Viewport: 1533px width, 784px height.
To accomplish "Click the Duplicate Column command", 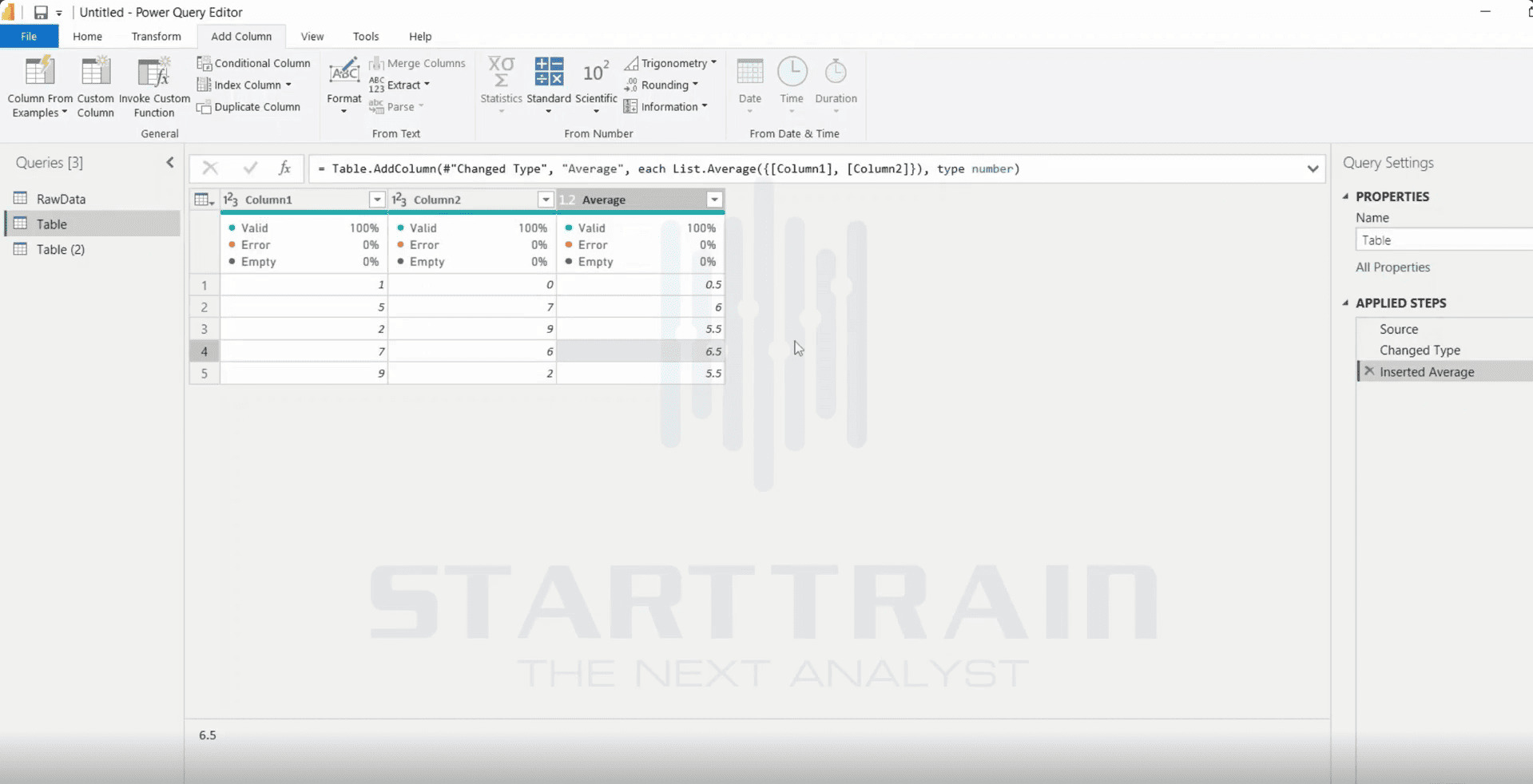I will [248, 107].
